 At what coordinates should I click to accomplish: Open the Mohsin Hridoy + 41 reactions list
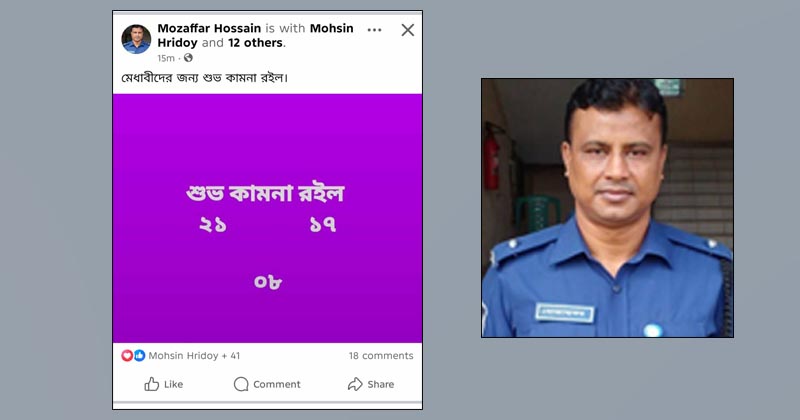click(194, 356)
